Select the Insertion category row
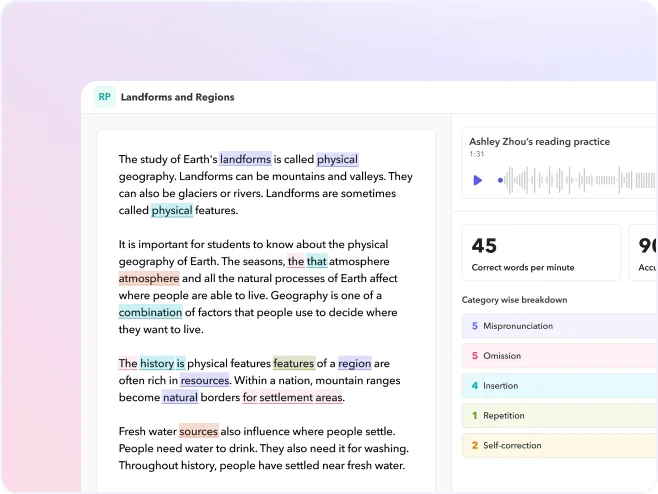658x494 pixels. (558, 386)
